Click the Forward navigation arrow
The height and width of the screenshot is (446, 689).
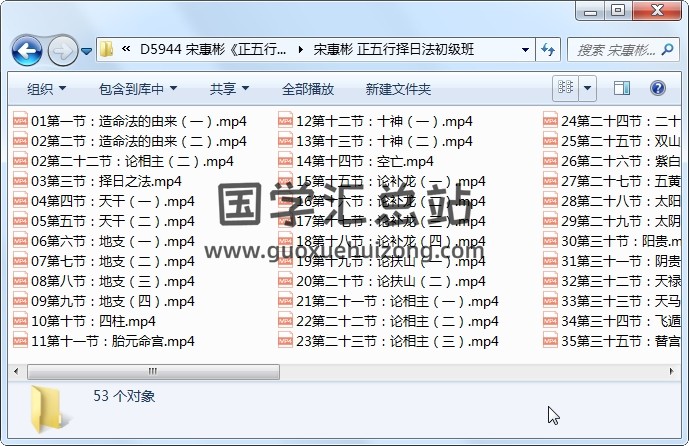pyautogui.click(x=62, y=51)
